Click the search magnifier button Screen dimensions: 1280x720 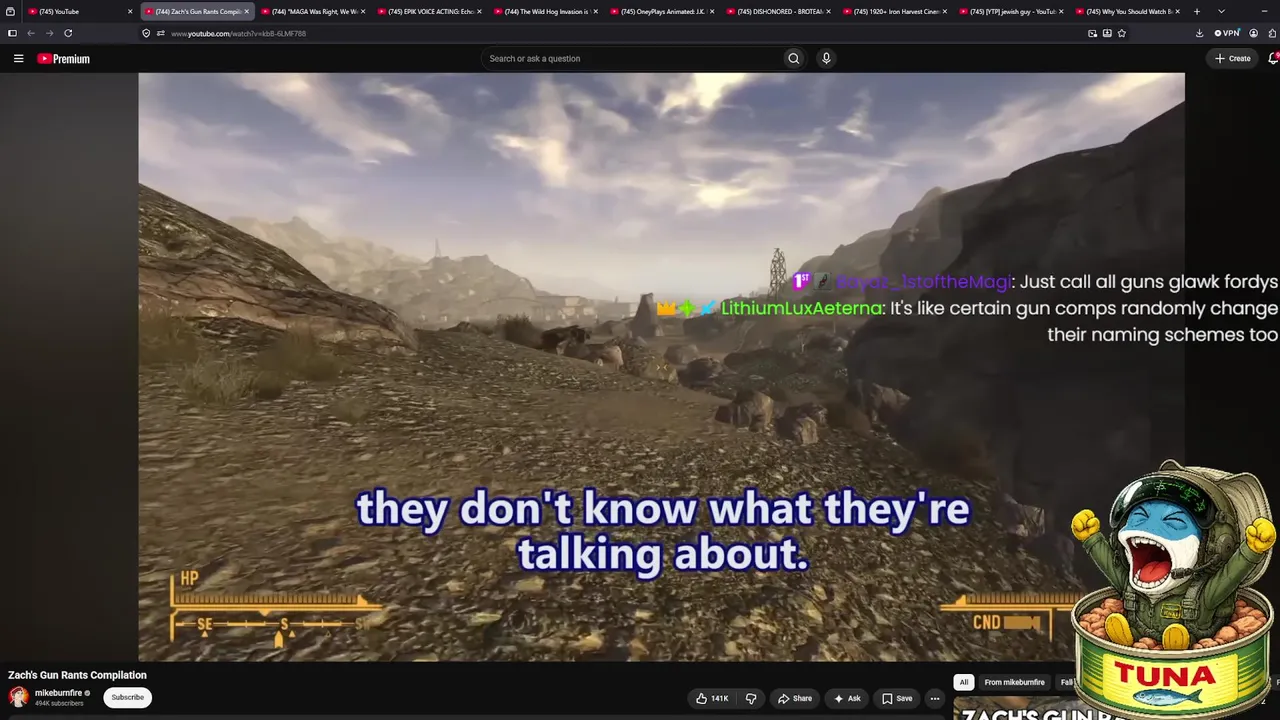tap(794, 59)
